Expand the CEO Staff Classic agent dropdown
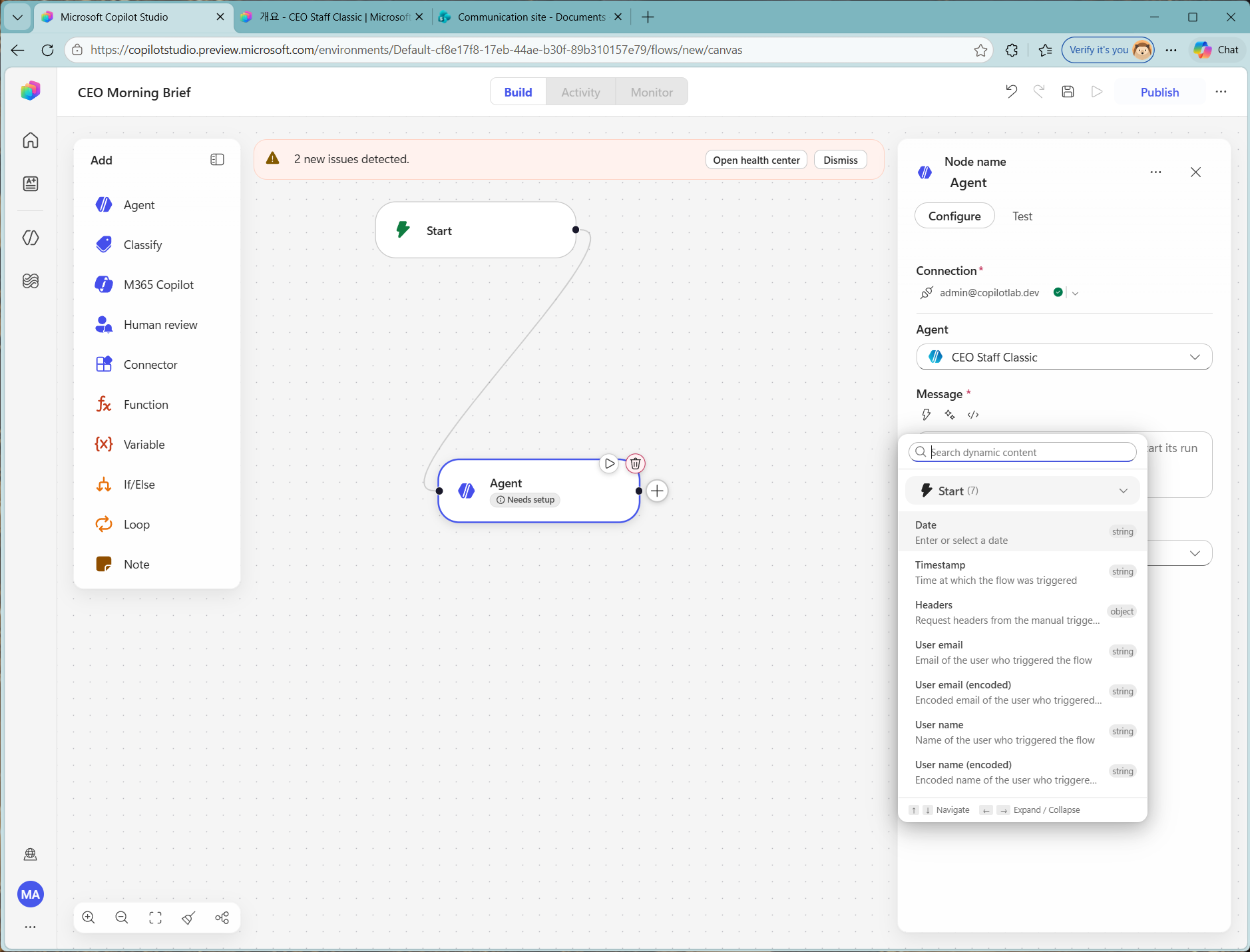 pos(1064,357)
